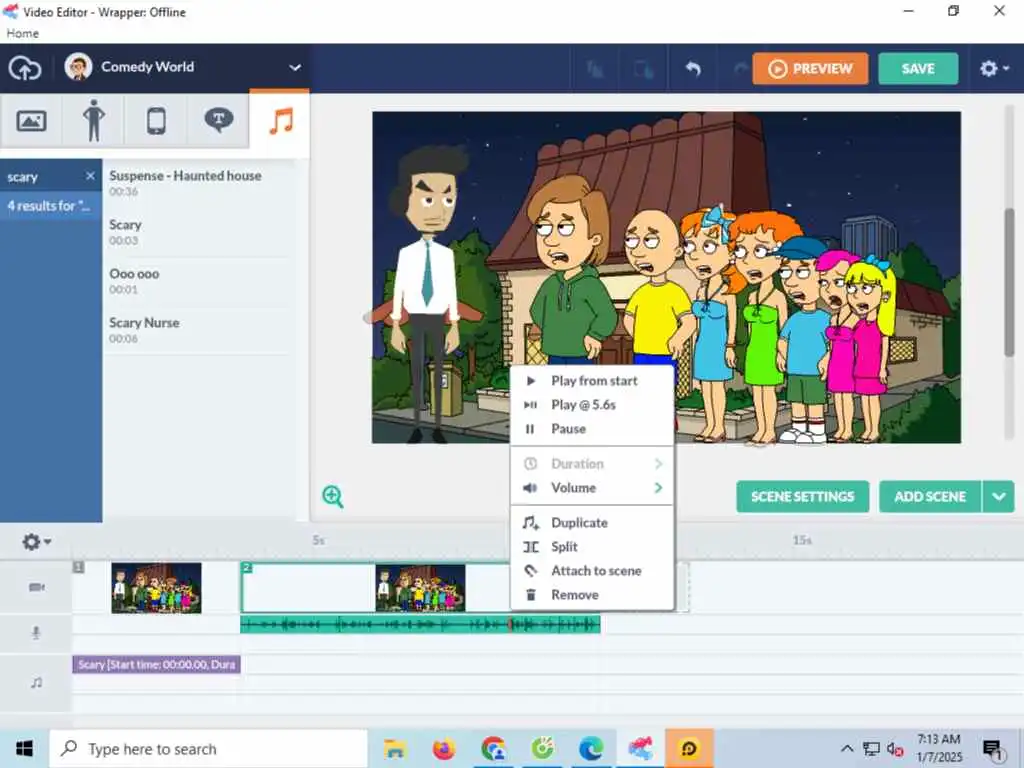
Task: Select the music note sound tab
Action: [x=280, y=121]
